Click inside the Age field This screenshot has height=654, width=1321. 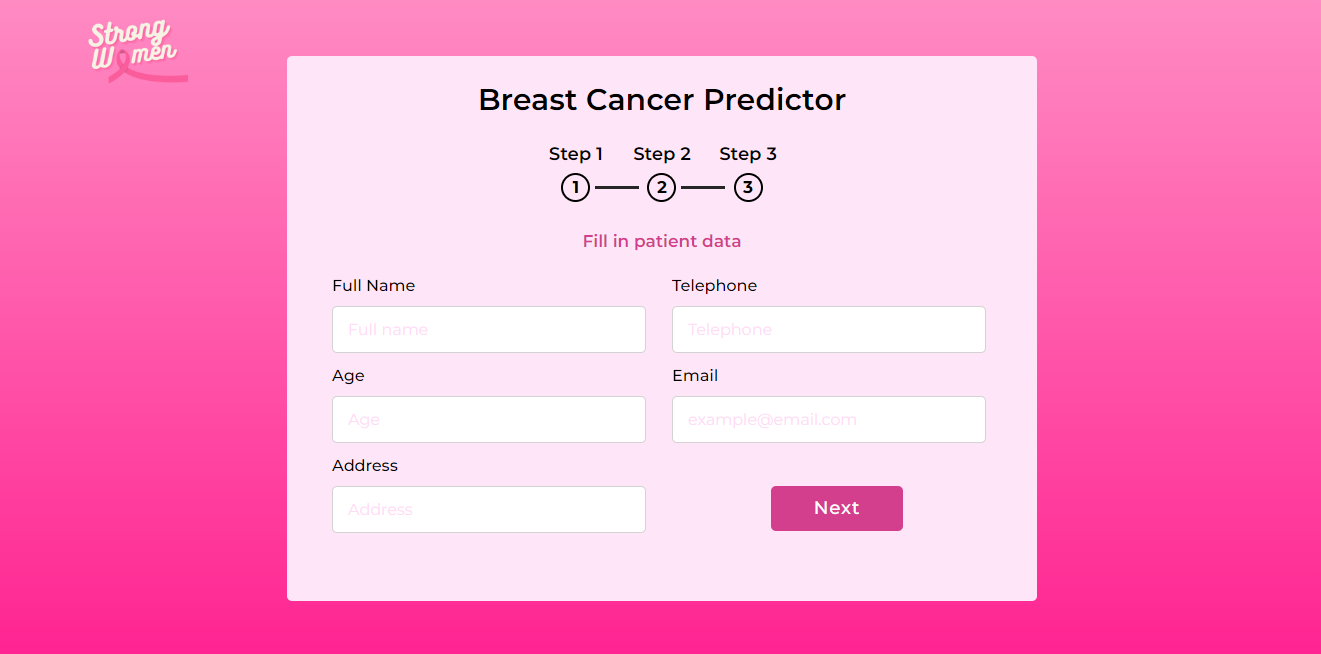pos(488,419)
